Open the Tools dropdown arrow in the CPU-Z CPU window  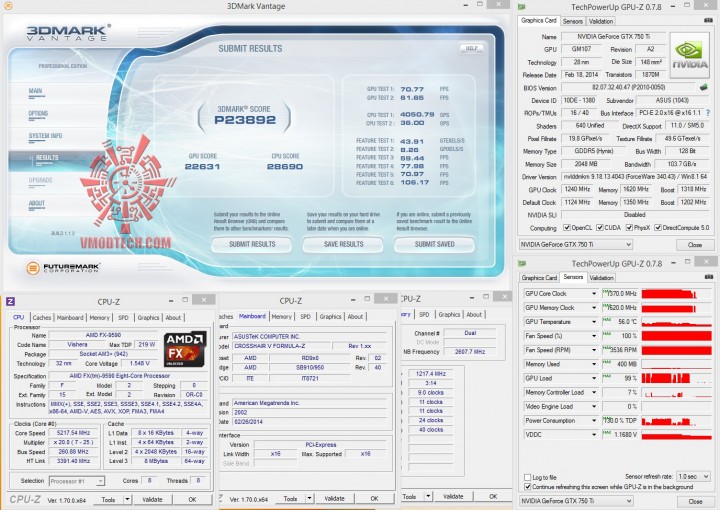(x=127, y=499)
